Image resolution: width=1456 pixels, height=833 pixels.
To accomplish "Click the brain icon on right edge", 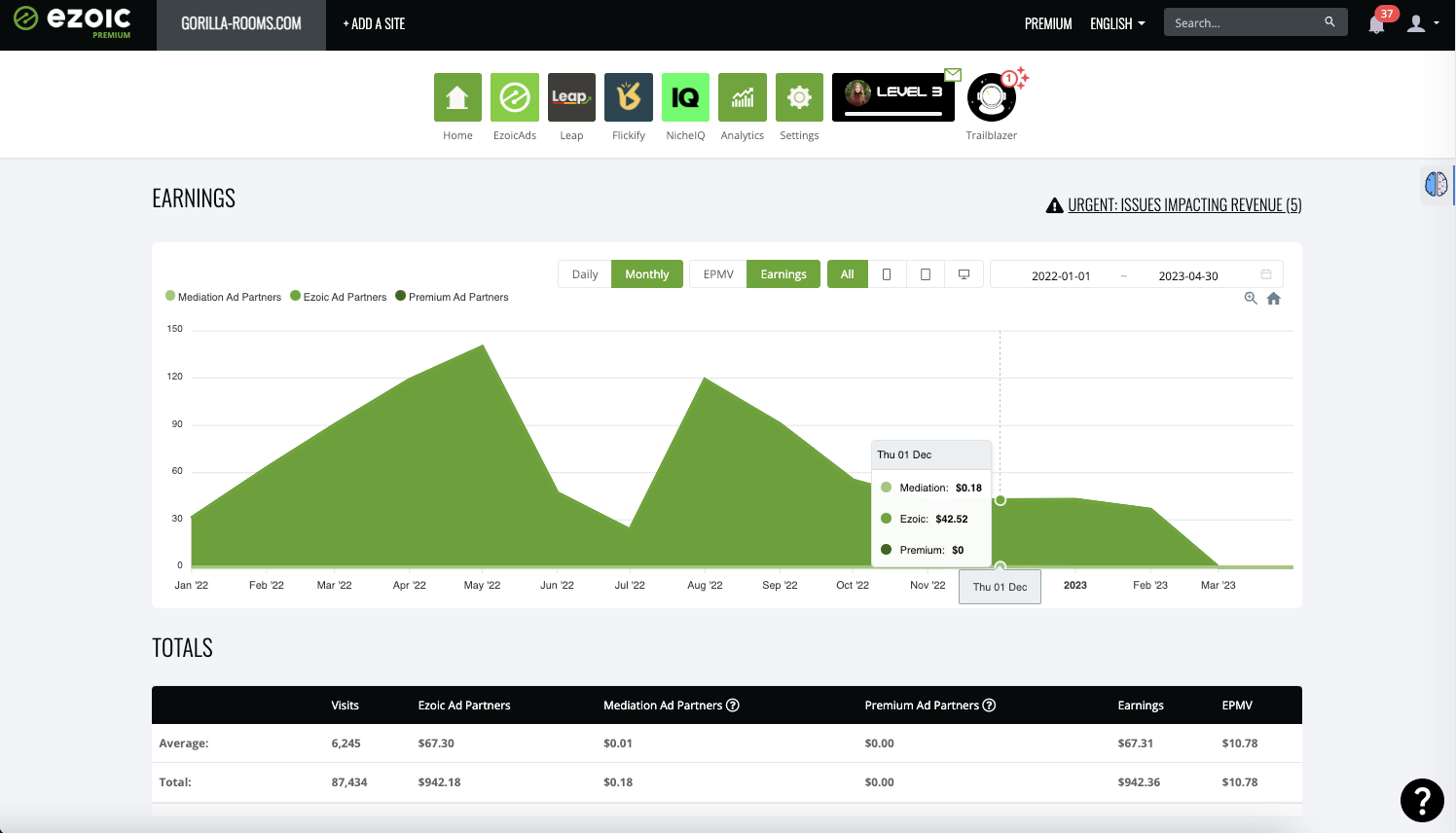I will point(1437,183).
